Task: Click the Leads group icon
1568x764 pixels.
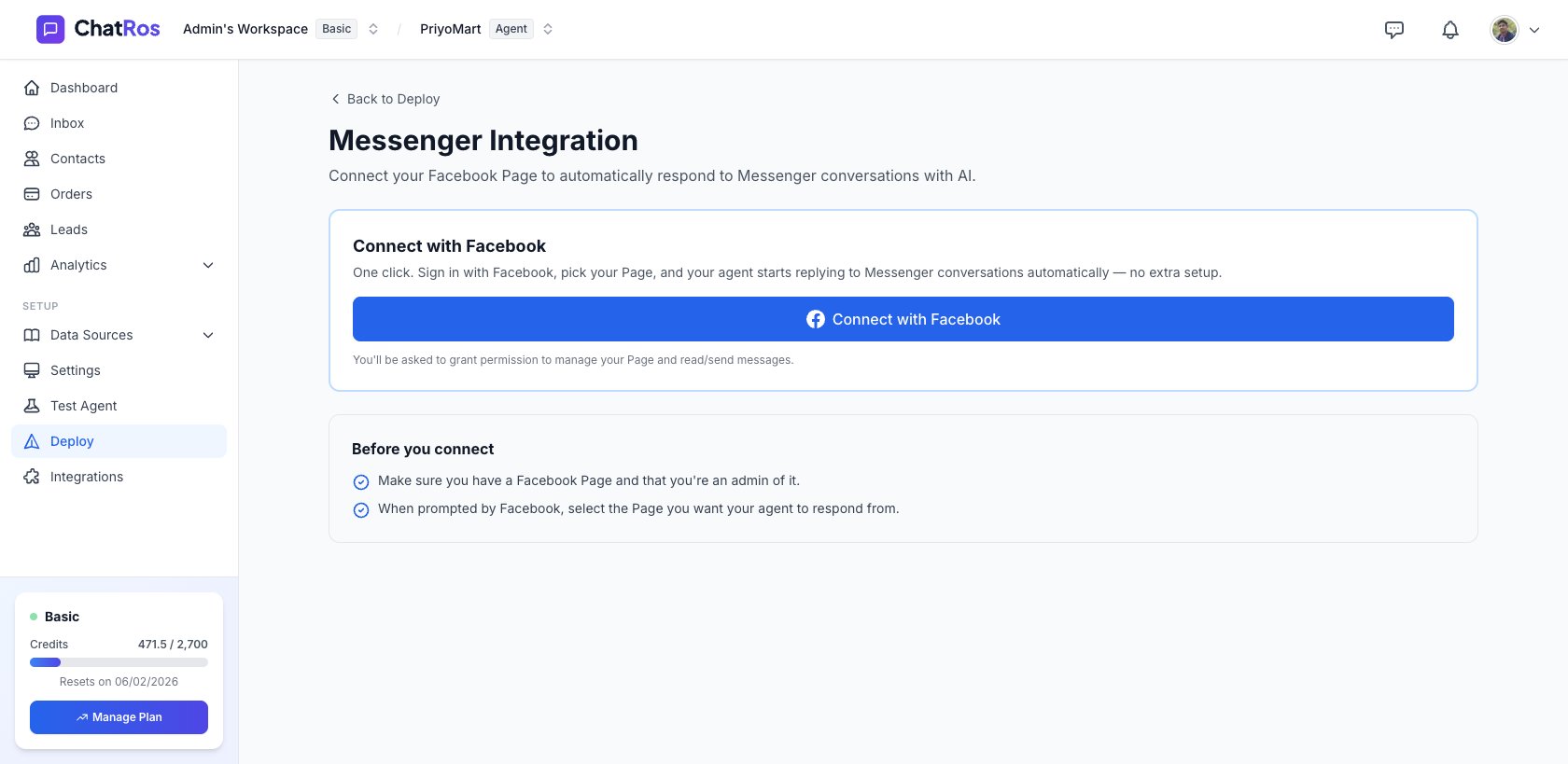Action: [x=32, y=229]
